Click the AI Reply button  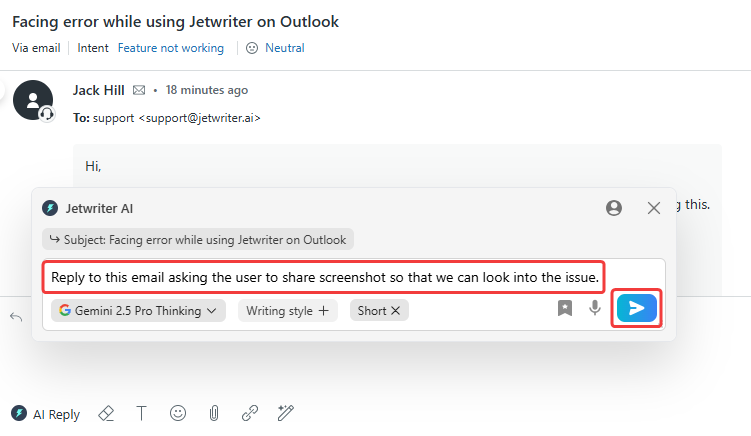[46, 414]
